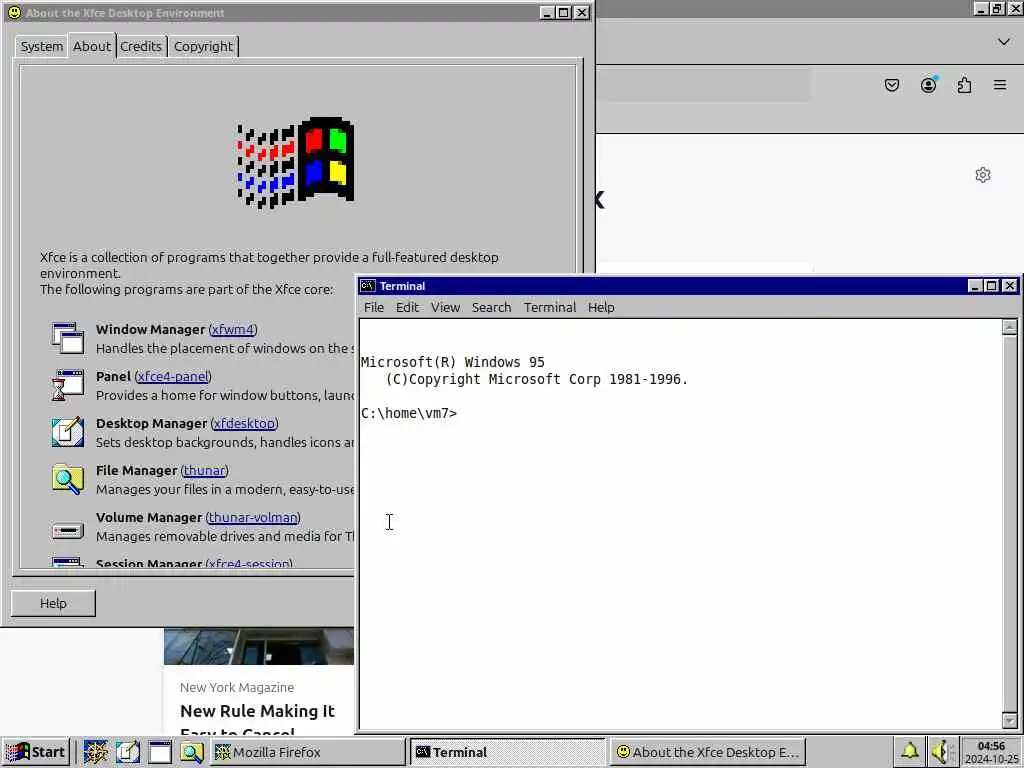1024x768 pixels.
Task: Open Firefox extensions puzzle icon
Action: tap(965, 85)
